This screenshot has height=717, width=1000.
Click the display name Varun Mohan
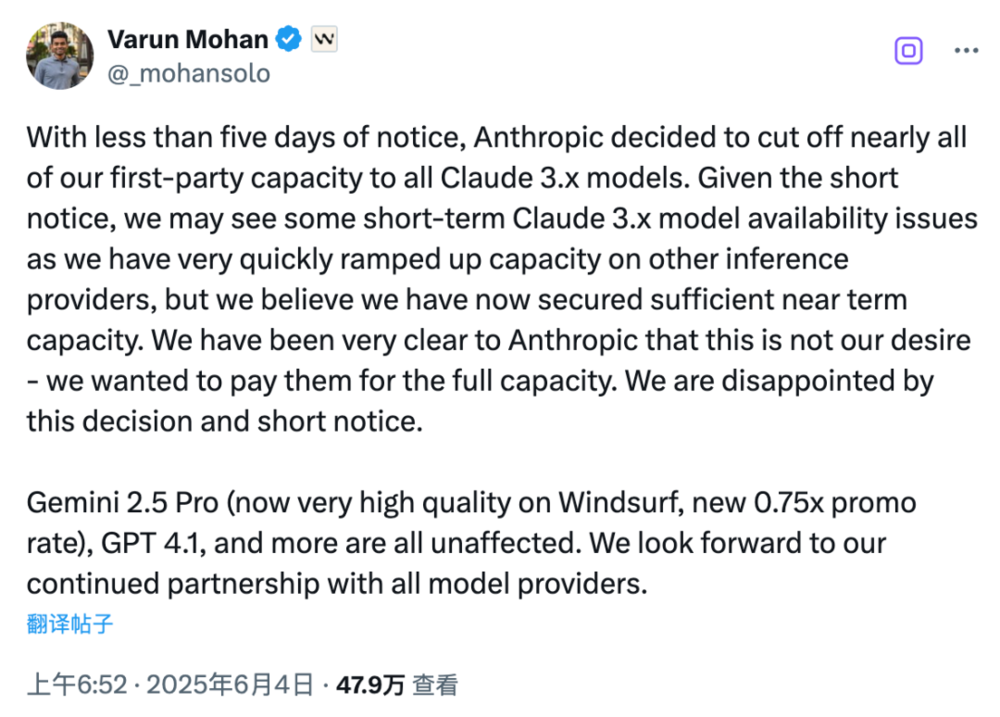pos(187,40)
